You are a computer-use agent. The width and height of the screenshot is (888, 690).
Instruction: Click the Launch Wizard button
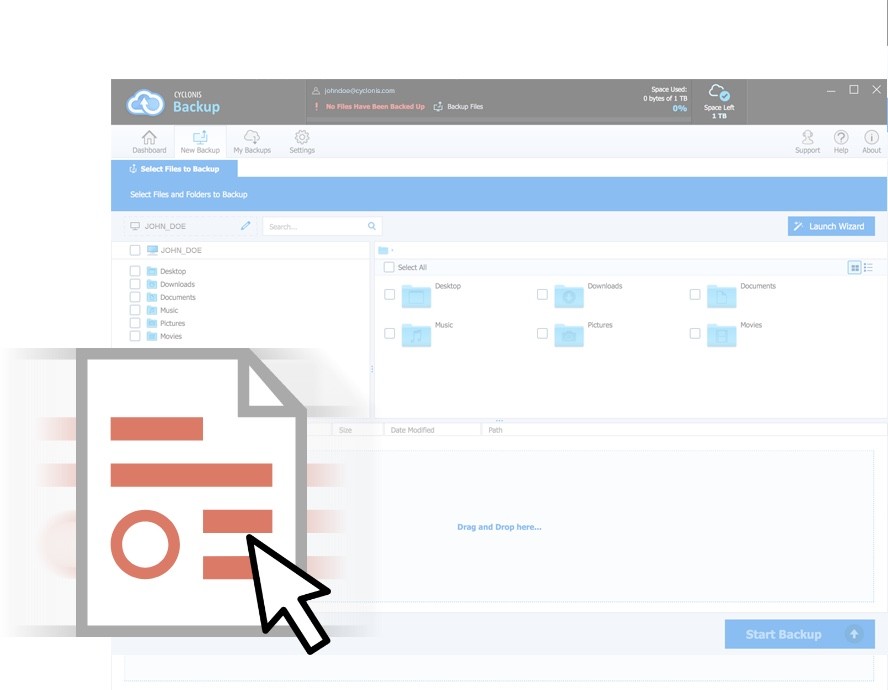[831, 226]
